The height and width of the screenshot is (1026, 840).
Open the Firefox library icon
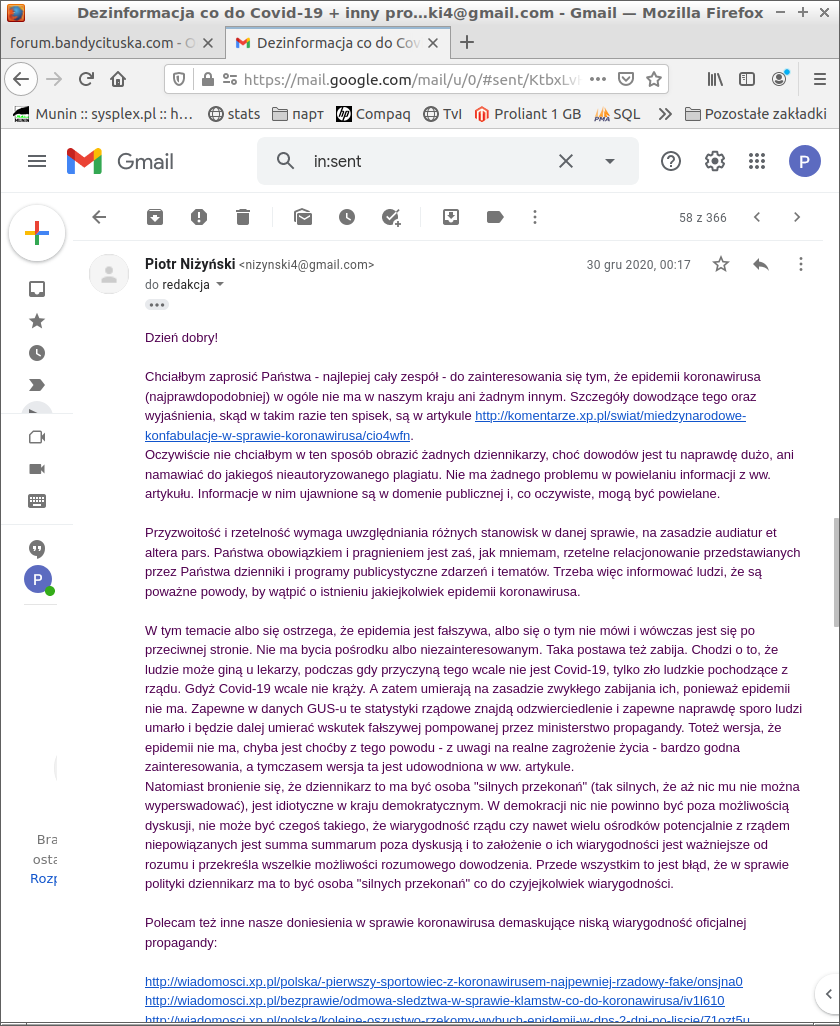click(715, 79)
